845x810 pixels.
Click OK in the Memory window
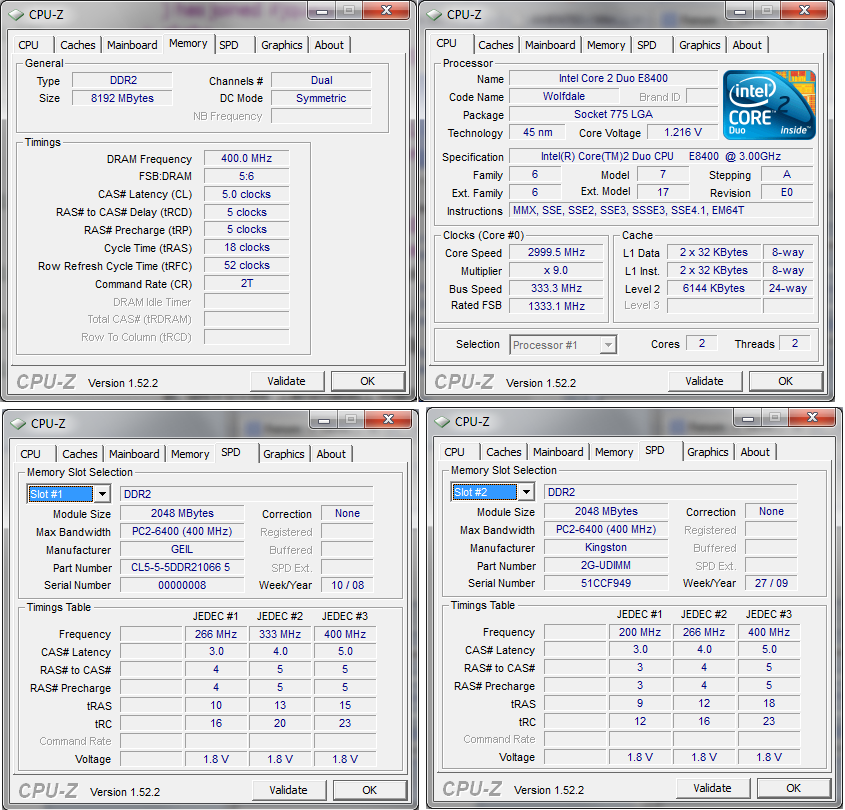click(x=368, y=381)
